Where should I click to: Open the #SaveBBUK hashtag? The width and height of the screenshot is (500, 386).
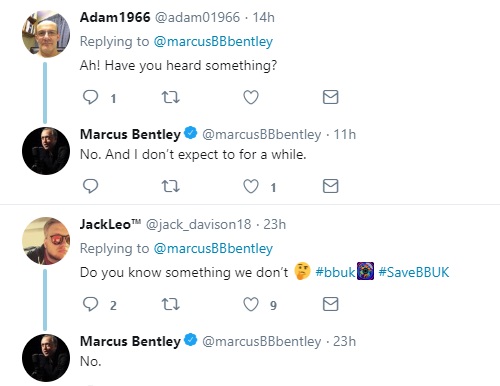coord(414,272)
